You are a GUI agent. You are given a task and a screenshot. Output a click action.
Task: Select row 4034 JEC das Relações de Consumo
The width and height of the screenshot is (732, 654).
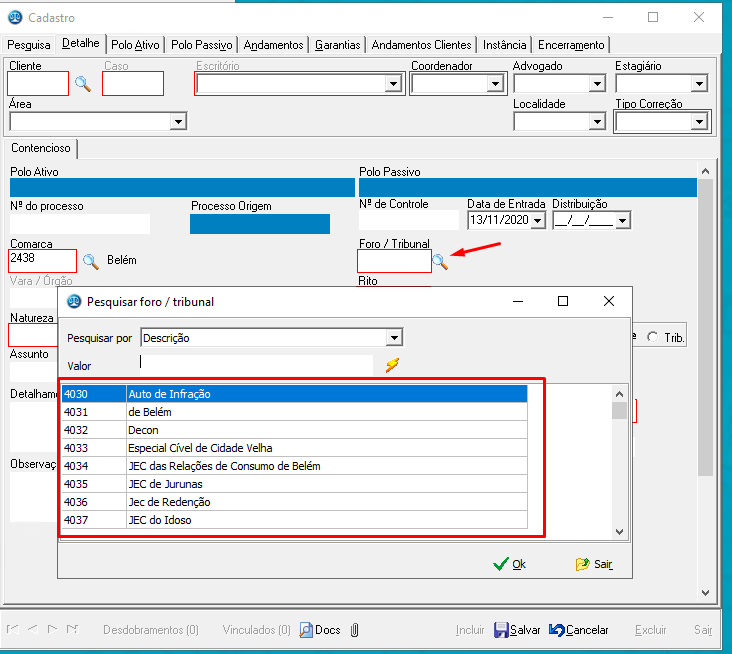click(x=295, y=466)
